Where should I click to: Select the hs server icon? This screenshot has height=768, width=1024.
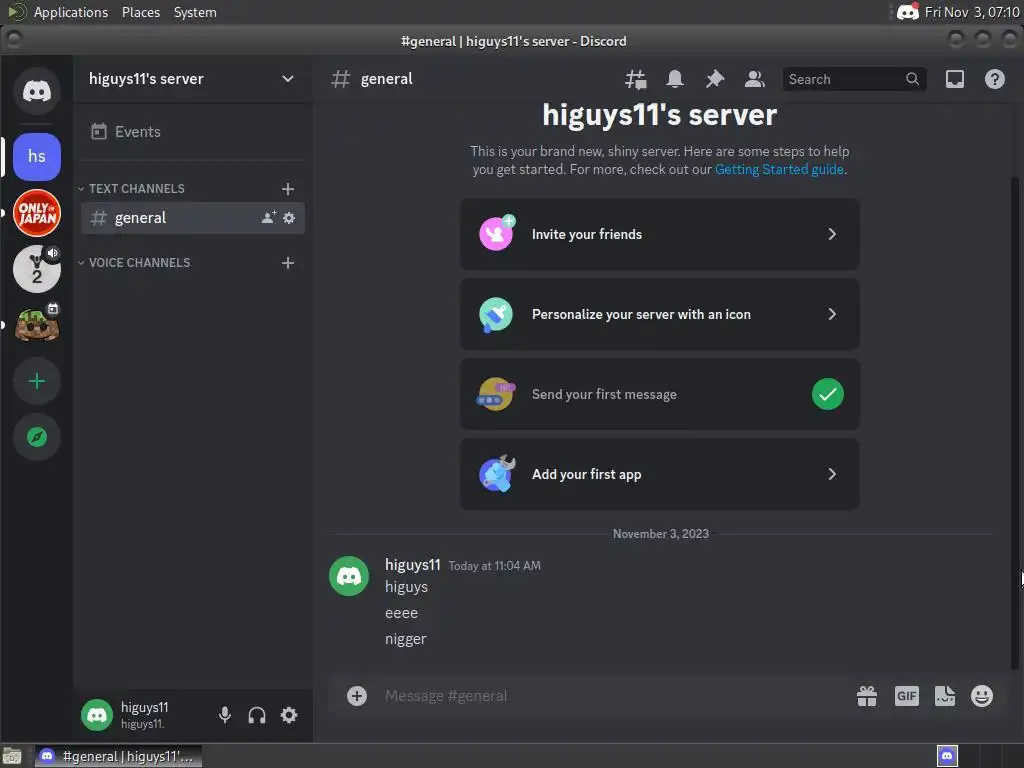(37, 157)
